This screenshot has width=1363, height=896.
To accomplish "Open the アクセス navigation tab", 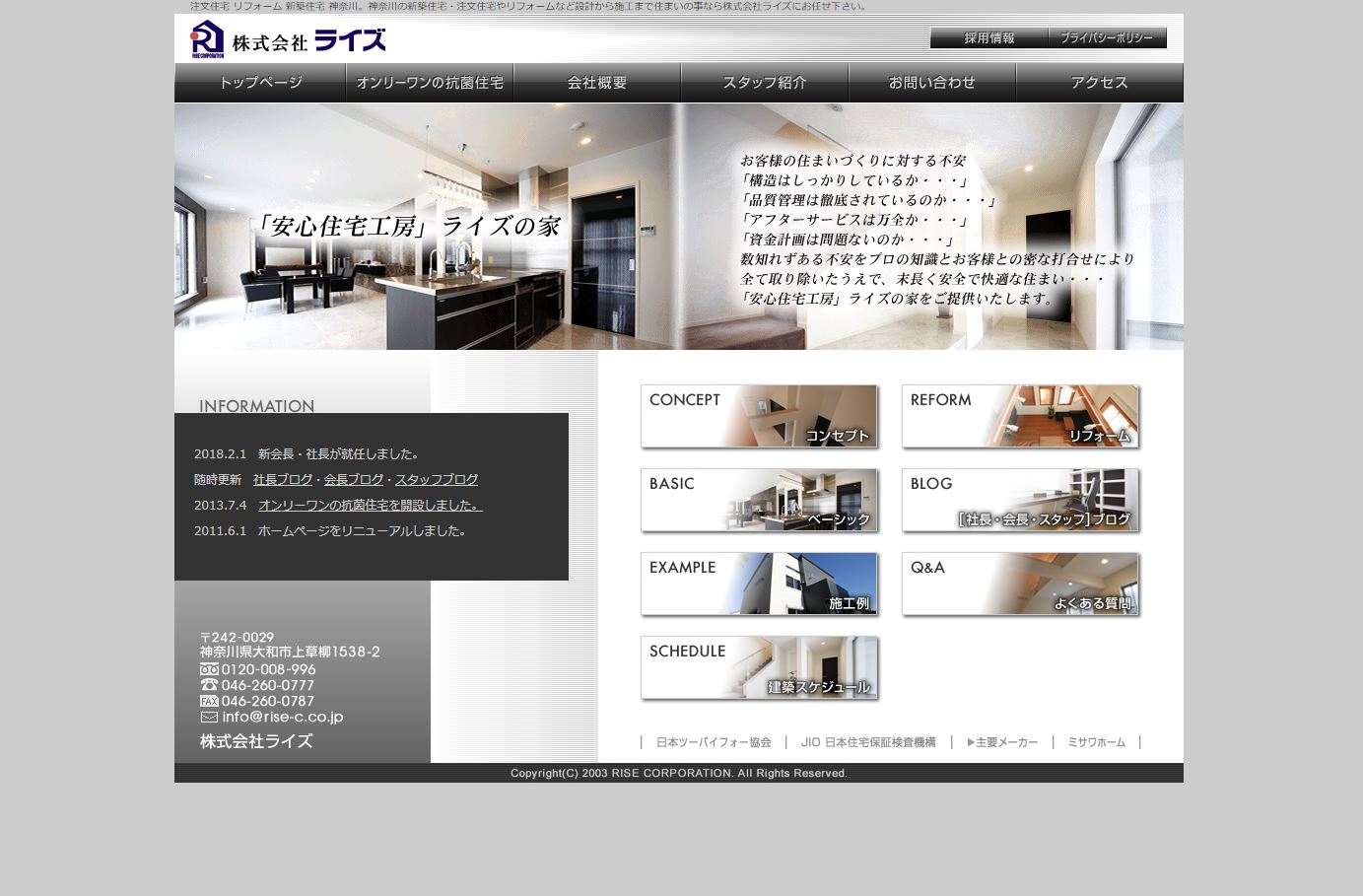I will (x=1099, y=83).
